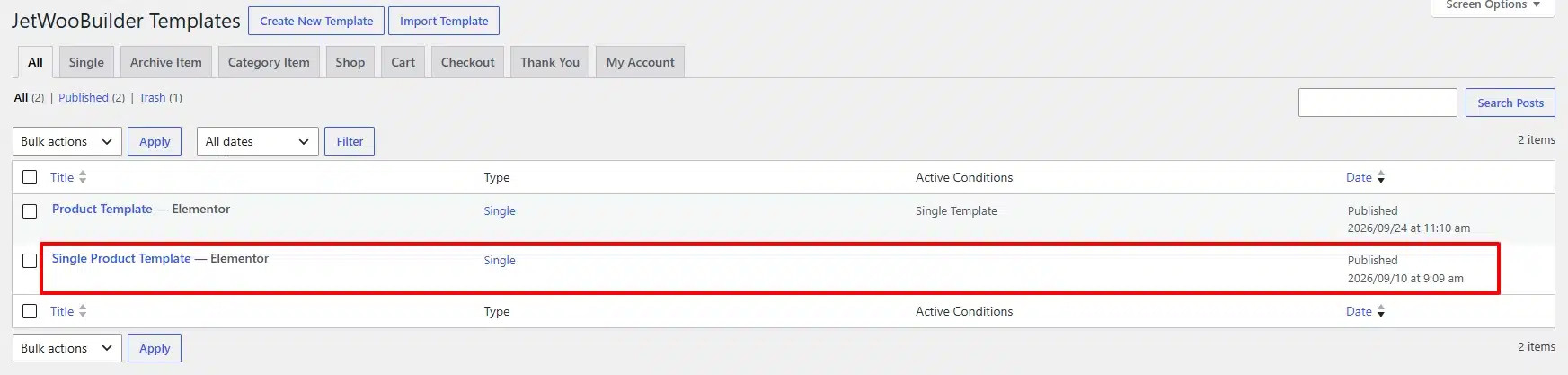Check the Single Product Template row checkbox
1568x375 pixels.
30,261
